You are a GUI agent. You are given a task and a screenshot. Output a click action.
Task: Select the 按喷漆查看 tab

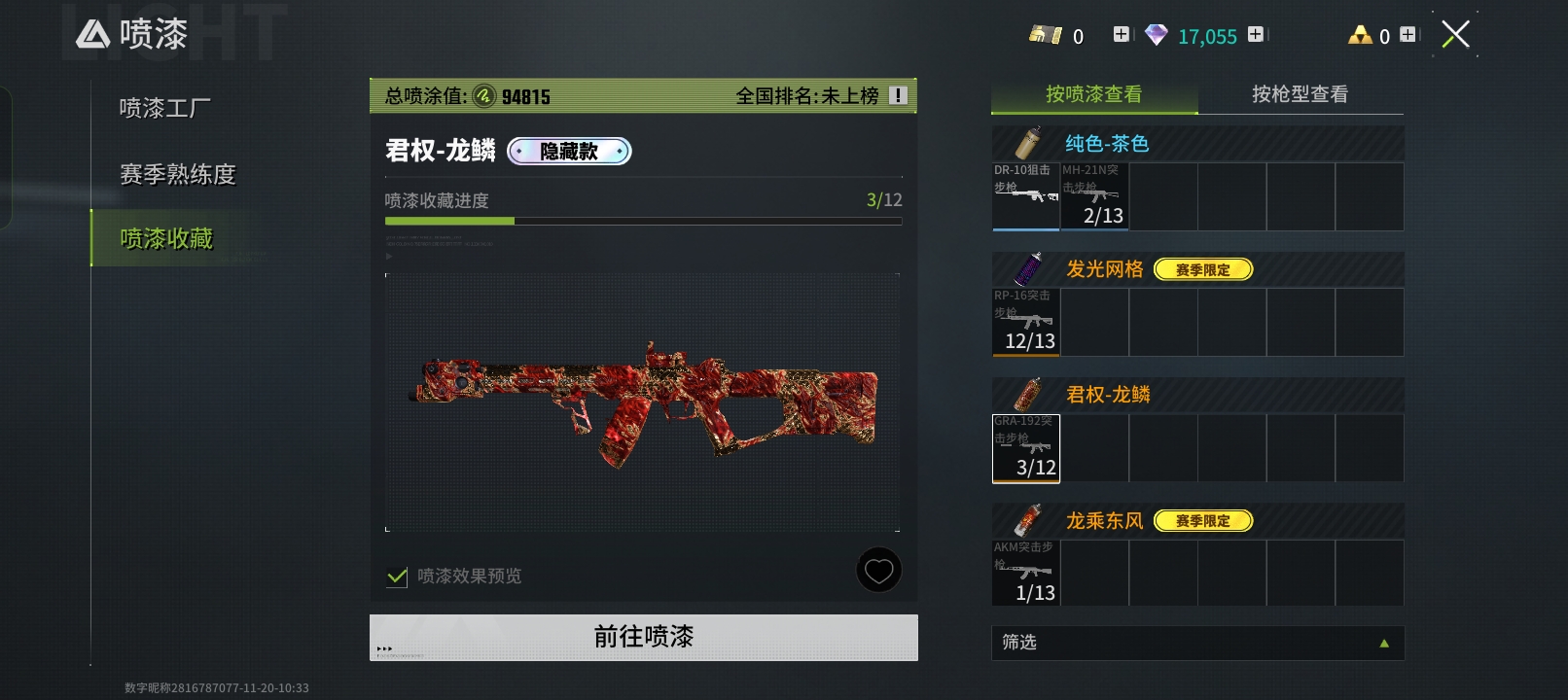coord(1094,94)
